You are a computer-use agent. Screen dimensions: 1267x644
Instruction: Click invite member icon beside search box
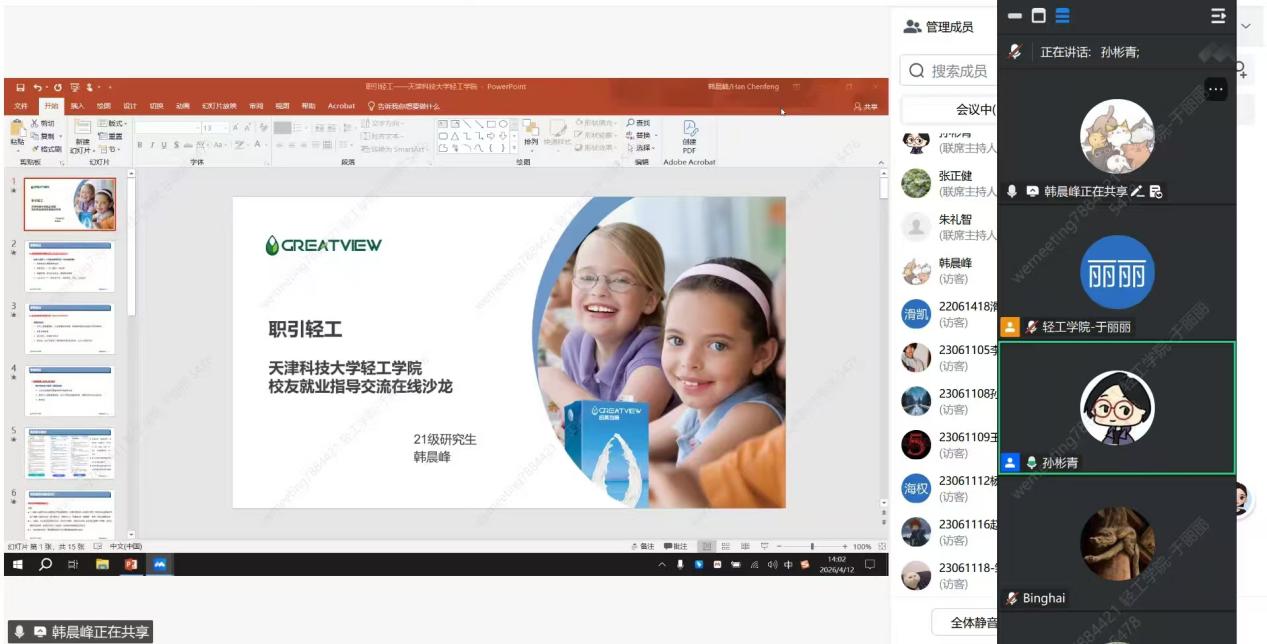coord(1242,70)
